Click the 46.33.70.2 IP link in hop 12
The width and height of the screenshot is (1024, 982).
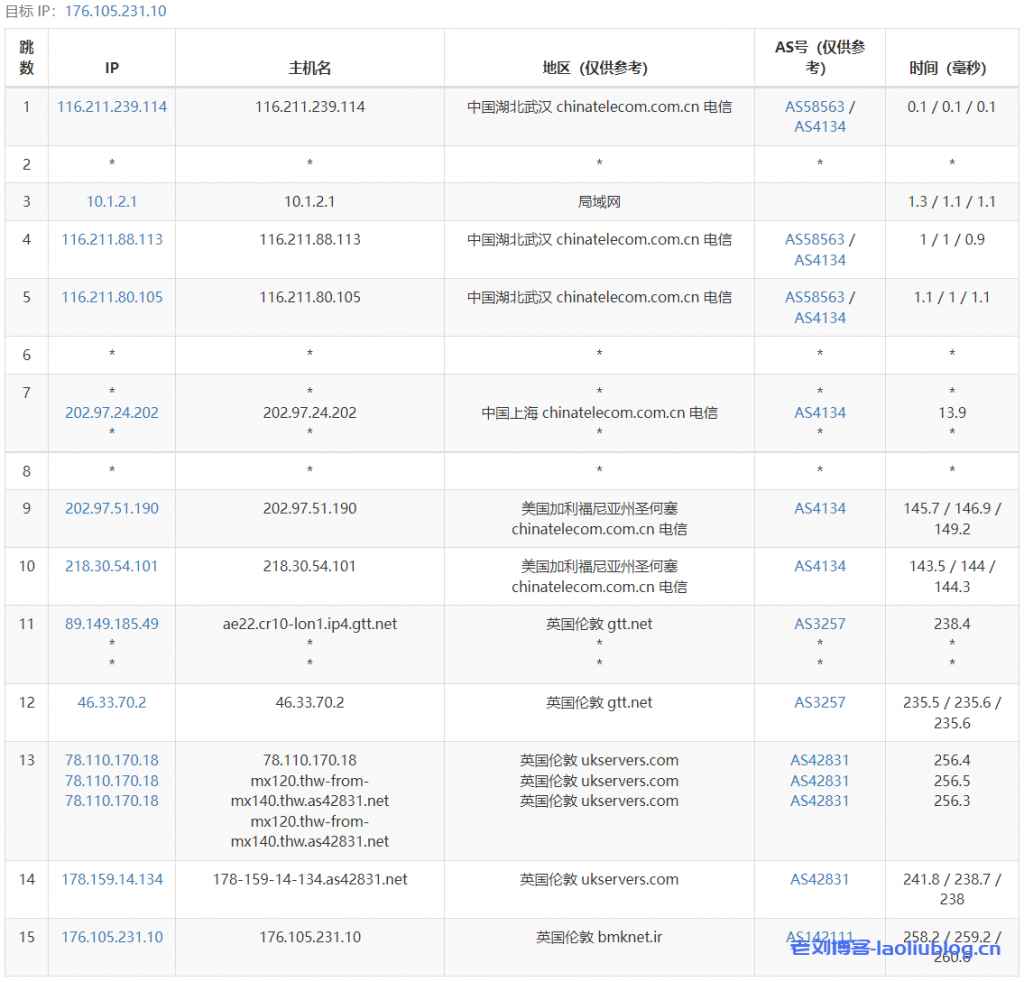112,702
